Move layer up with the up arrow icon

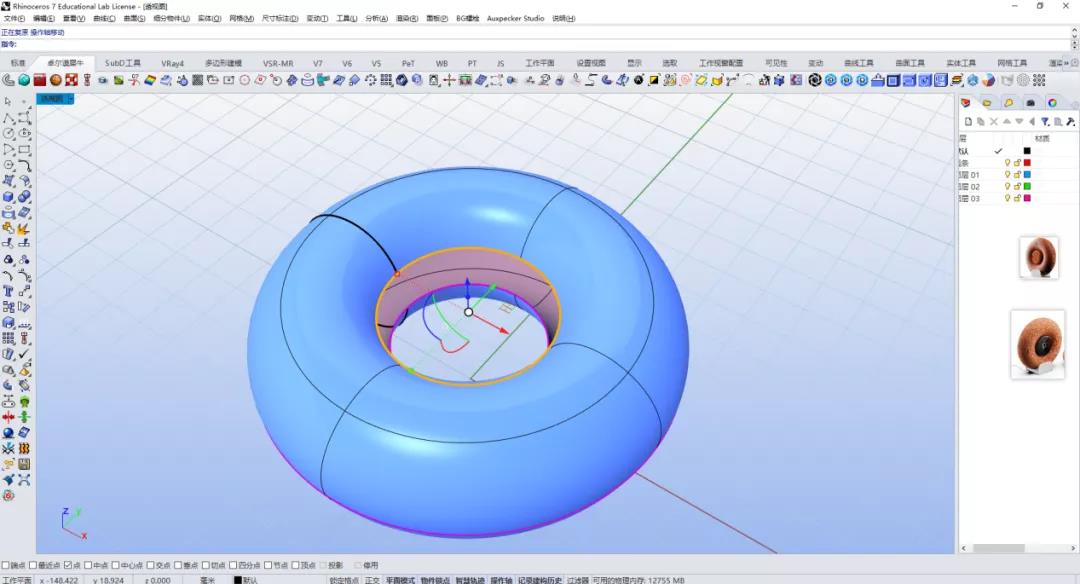pos(1006,122)
